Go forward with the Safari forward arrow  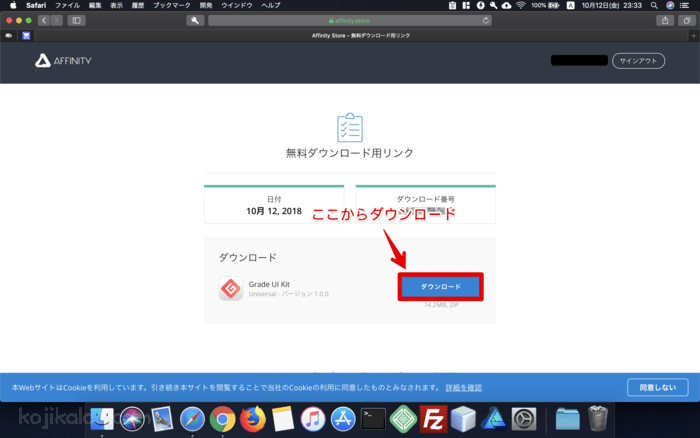pyautogui.click(x=56, y=21)
